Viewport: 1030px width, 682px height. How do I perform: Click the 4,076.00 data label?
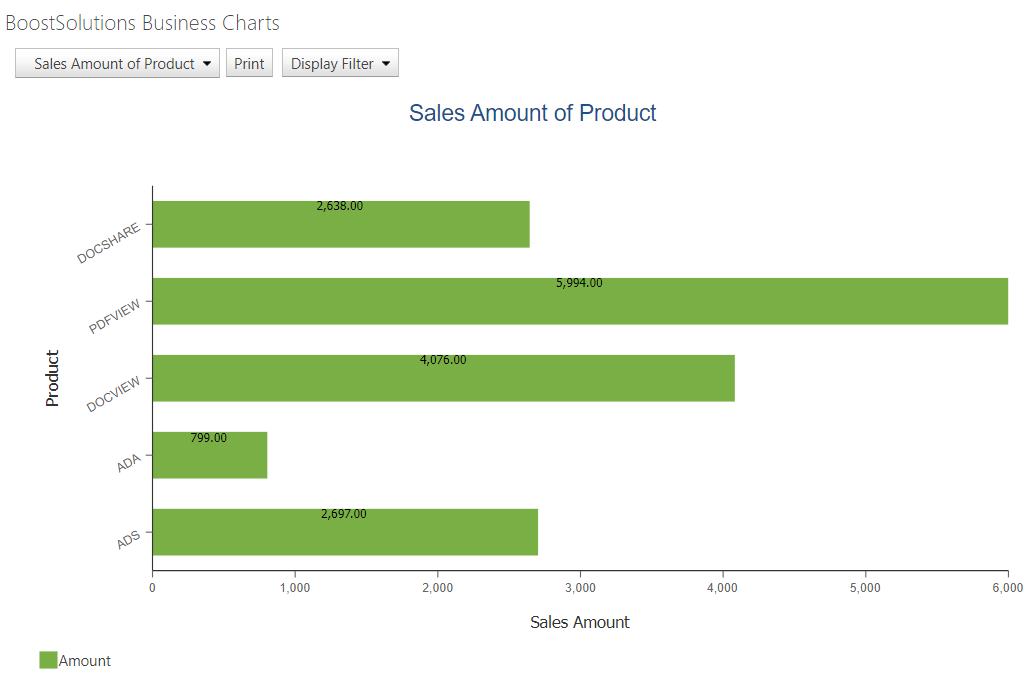(x=443, y=360)
